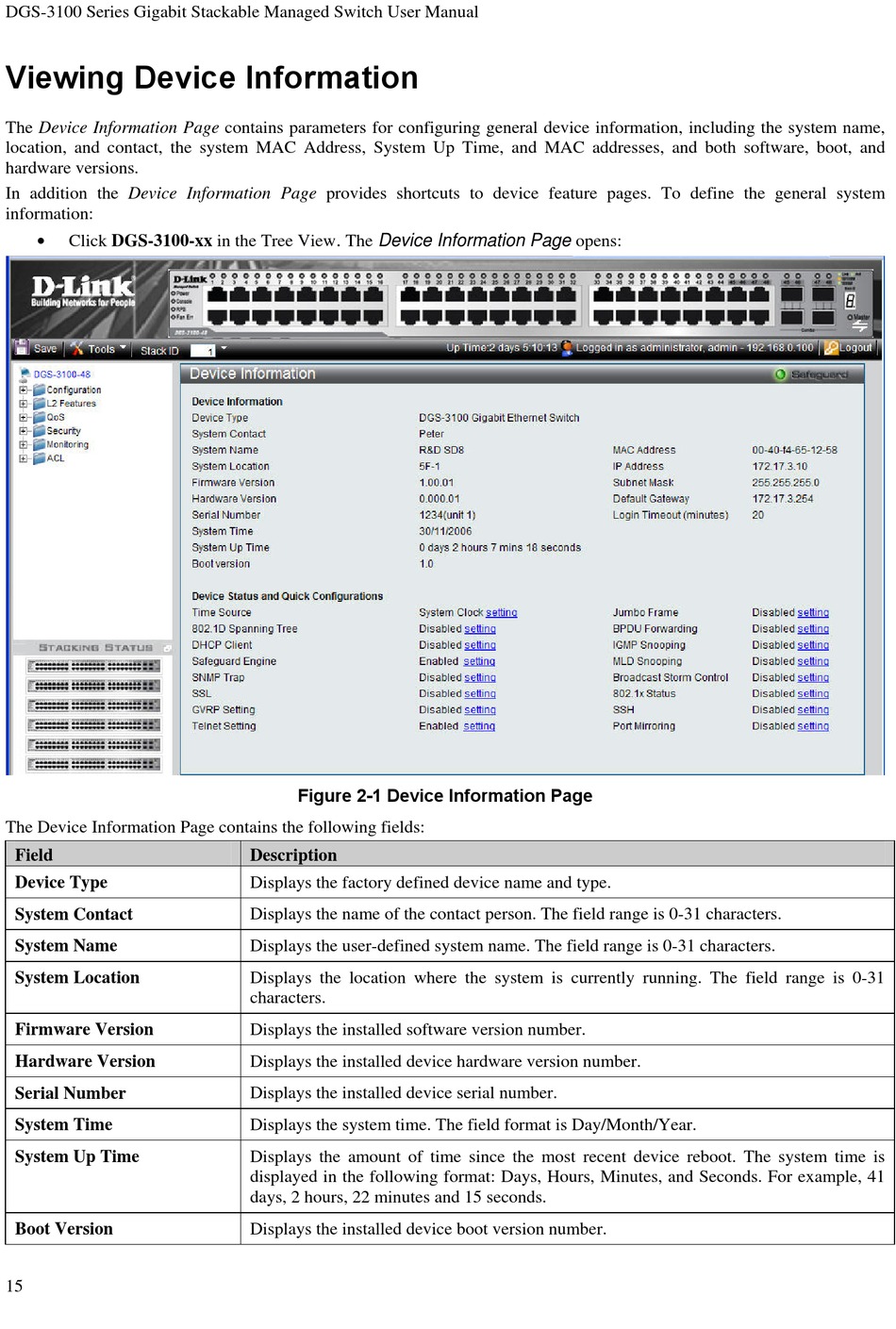Click the green Safeguard indicator
Screen dimensions: 896x1329
[x=780, y=374]
